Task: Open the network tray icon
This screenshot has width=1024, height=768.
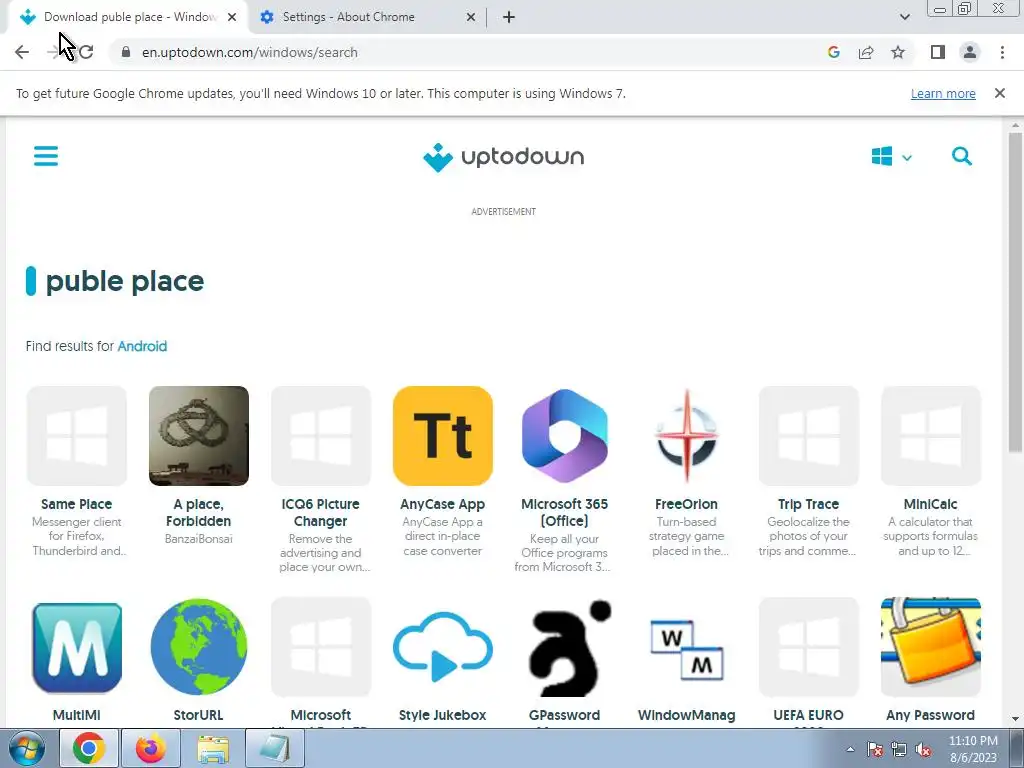Action: click(x=899, y=749)
